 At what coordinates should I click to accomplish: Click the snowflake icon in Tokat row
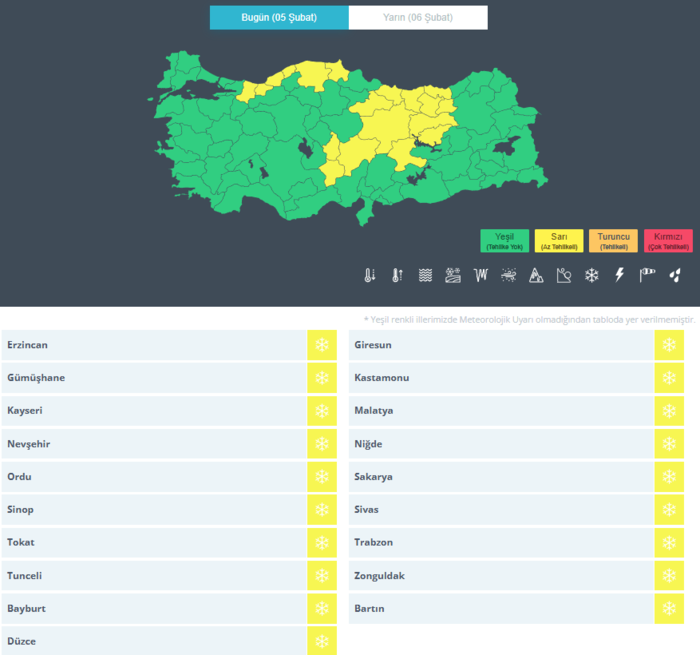coord(322,542)
